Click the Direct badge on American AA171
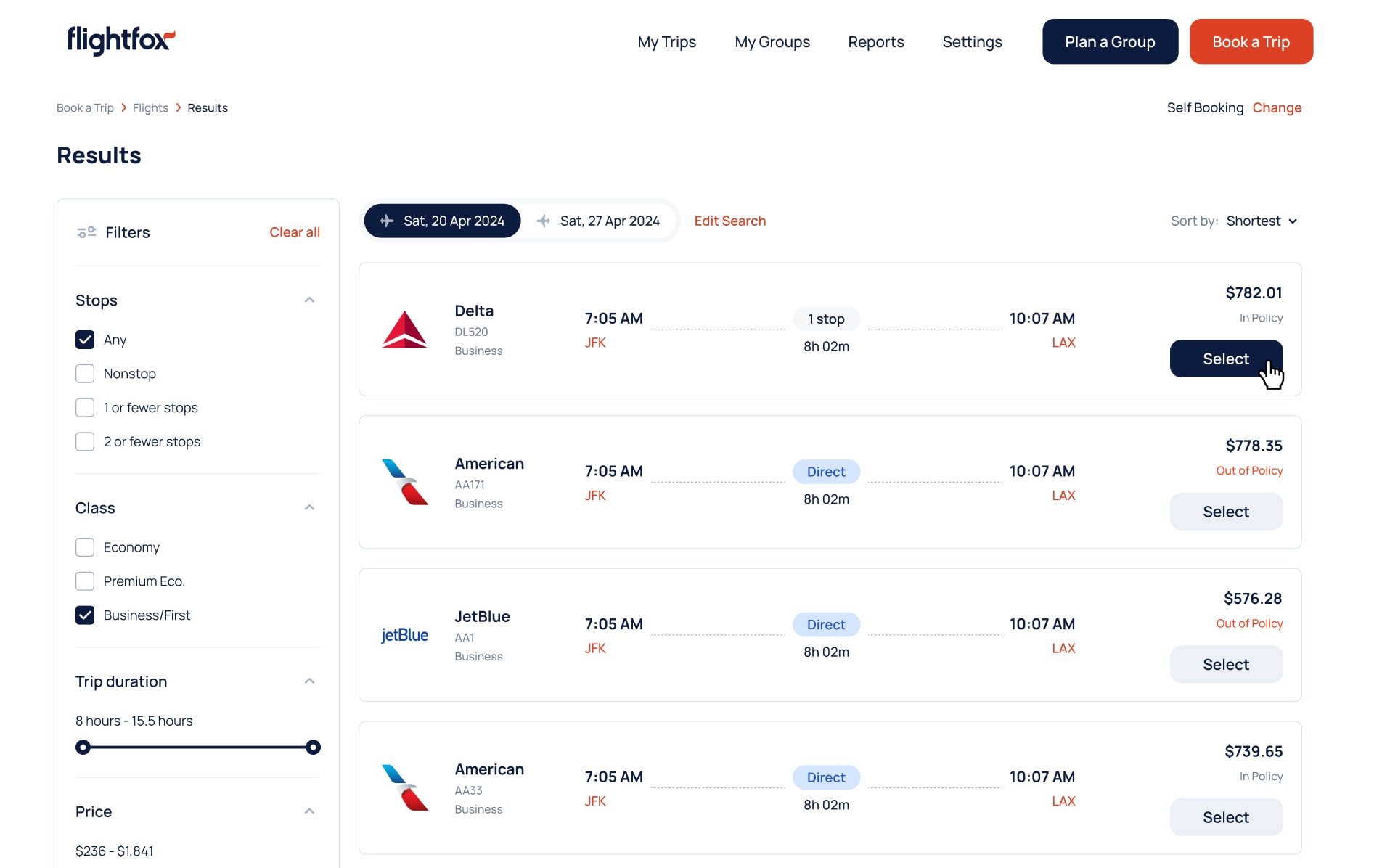Viewport: 1382px width, 868px height. (x=826, y=472)
